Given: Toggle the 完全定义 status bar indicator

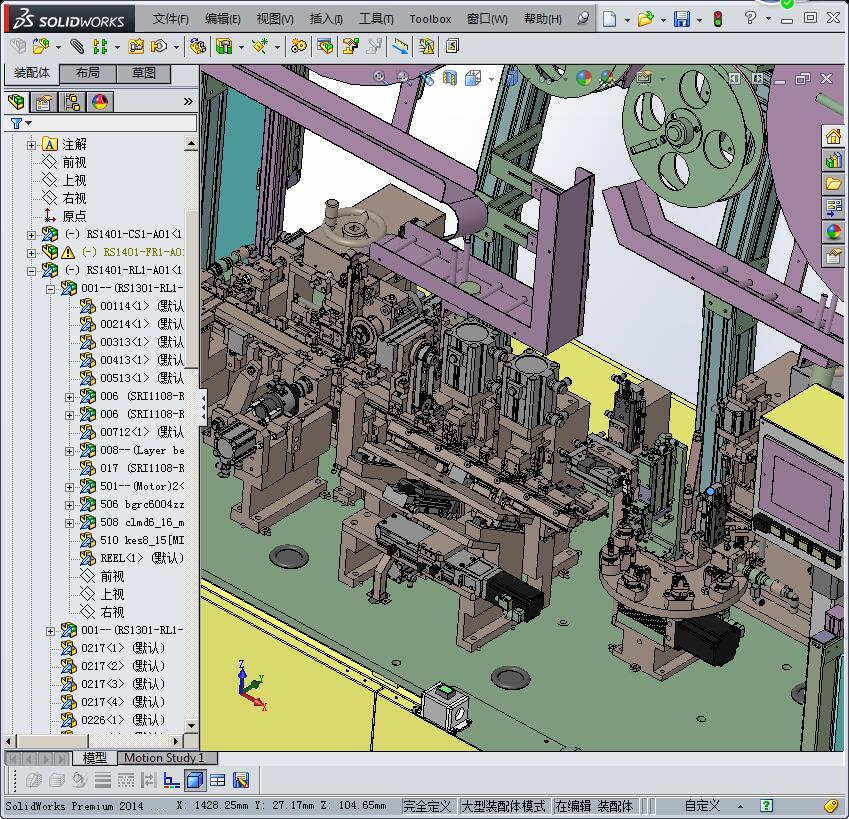Looking at the screenshot, I should tap(428, 806).
